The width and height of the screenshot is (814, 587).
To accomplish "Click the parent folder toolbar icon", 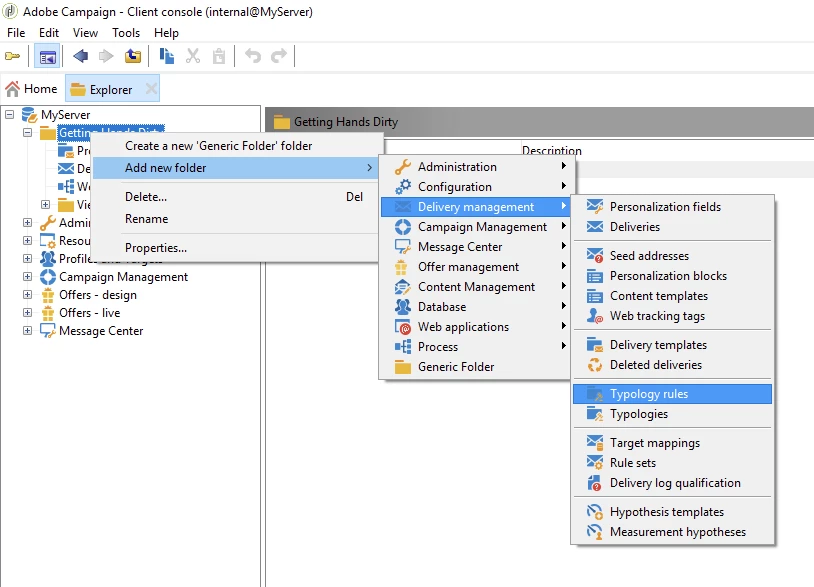I will pyautogui.click(x=133, y=56).
